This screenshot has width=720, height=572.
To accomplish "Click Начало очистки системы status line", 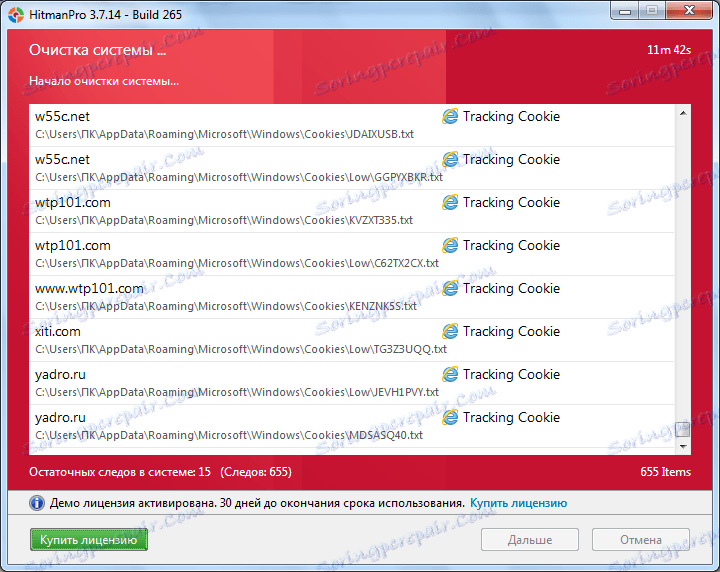I will 104,81.
